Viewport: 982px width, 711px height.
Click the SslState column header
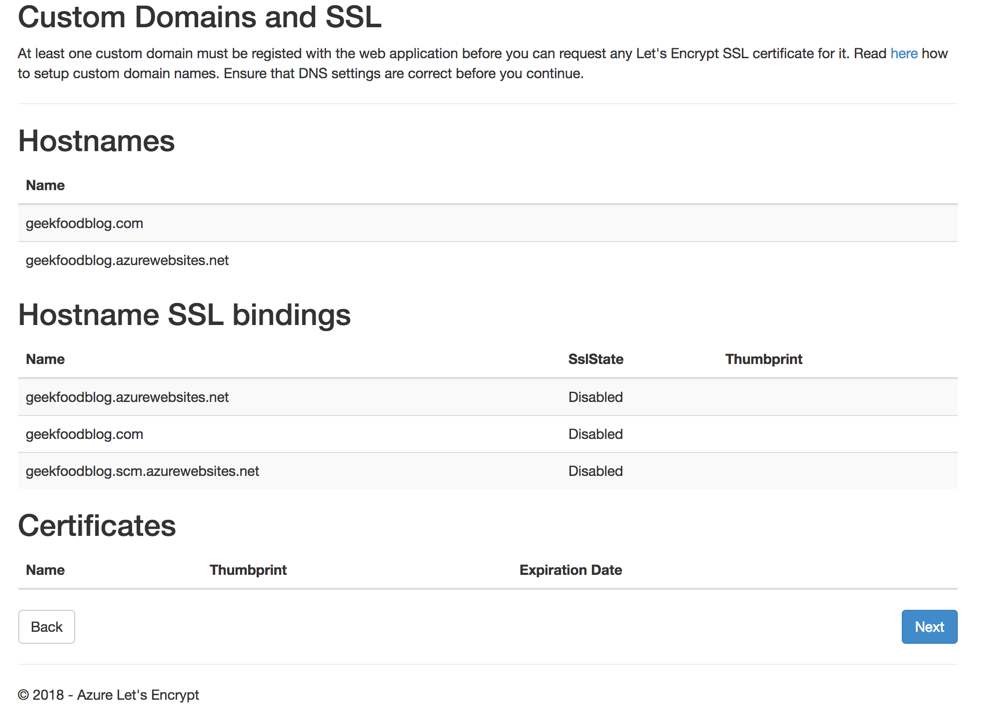(x=596, y=358)
